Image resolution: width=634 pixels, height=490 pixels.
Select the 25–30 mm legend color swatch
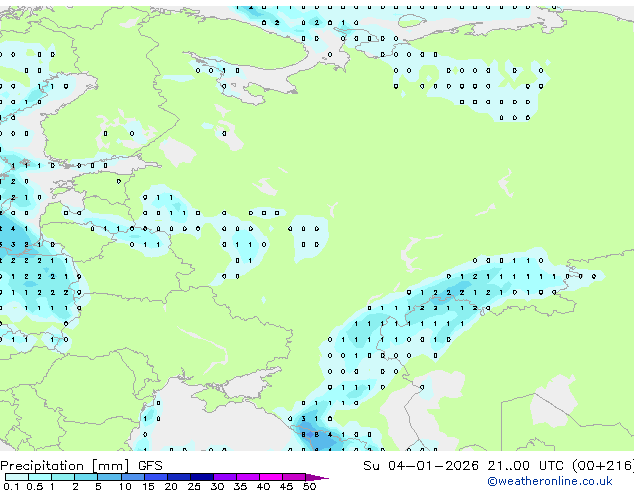(202, 477)
